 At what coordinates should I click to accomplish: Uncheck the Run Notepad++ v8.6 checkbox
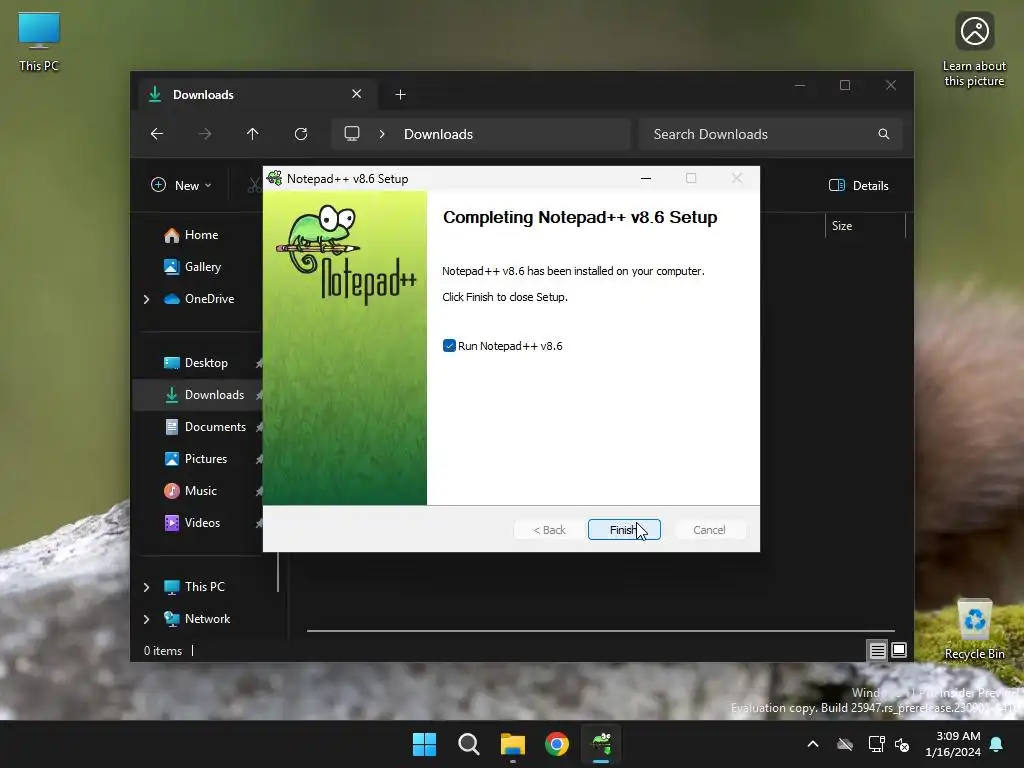[x=449, y=346]
